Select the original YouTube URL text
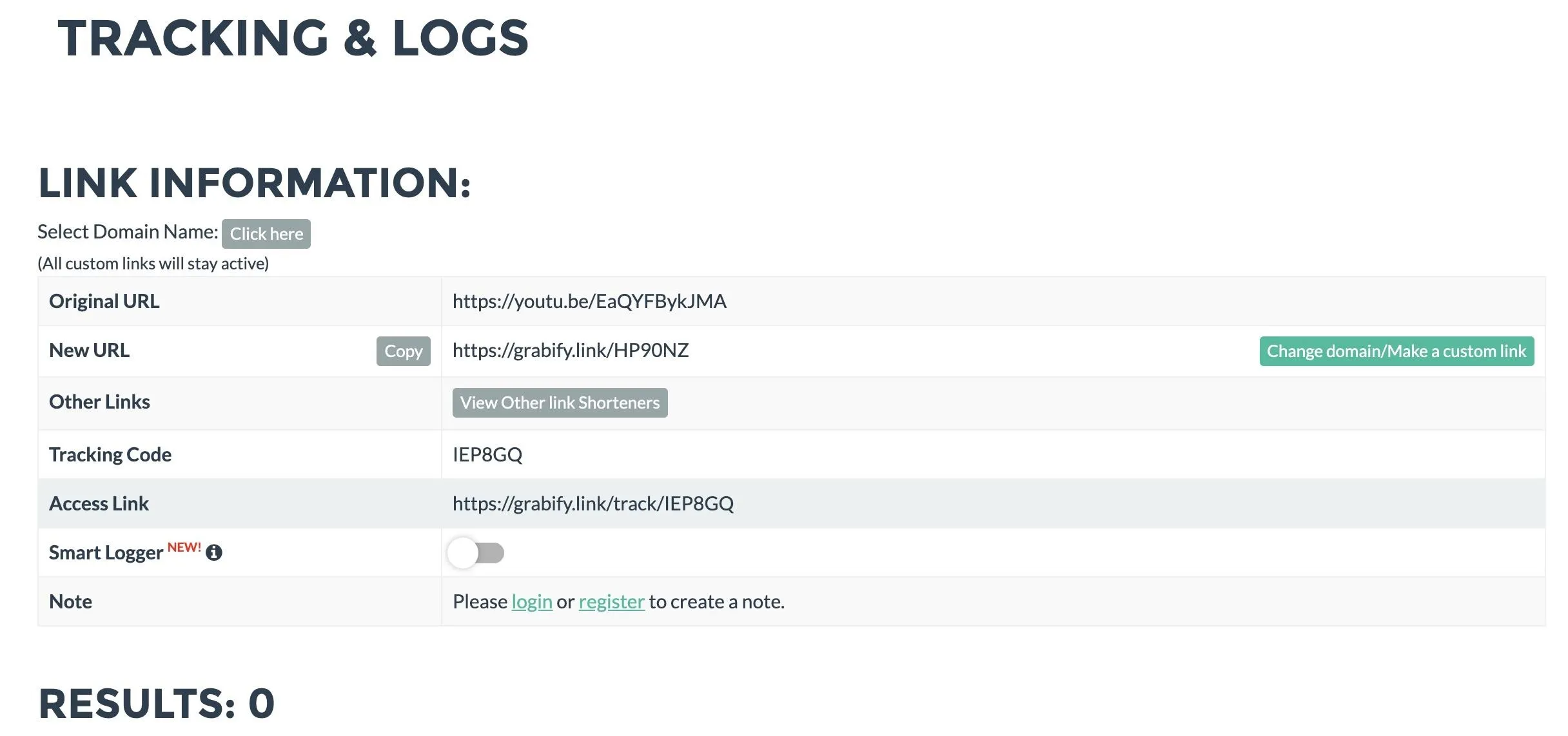The height and width of the screenshot is (736, 1568). coord(589,302)
